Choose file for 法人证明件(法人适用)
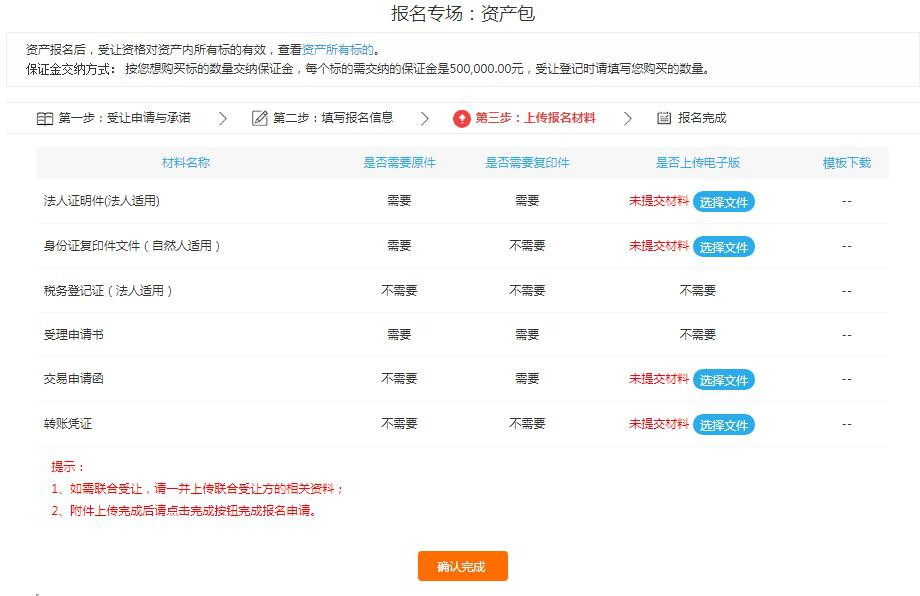920x596 pixels. pos(723,202)
